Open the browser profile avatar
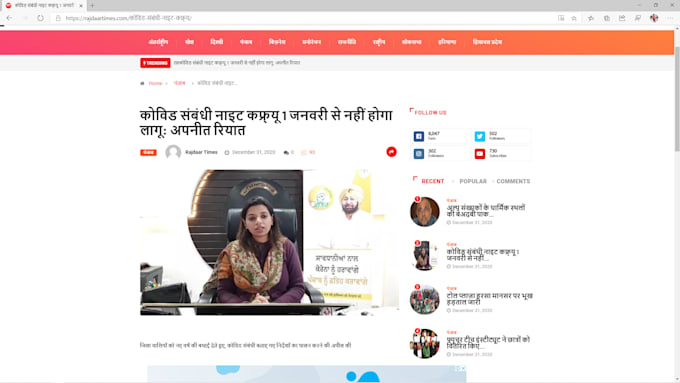 654,18
